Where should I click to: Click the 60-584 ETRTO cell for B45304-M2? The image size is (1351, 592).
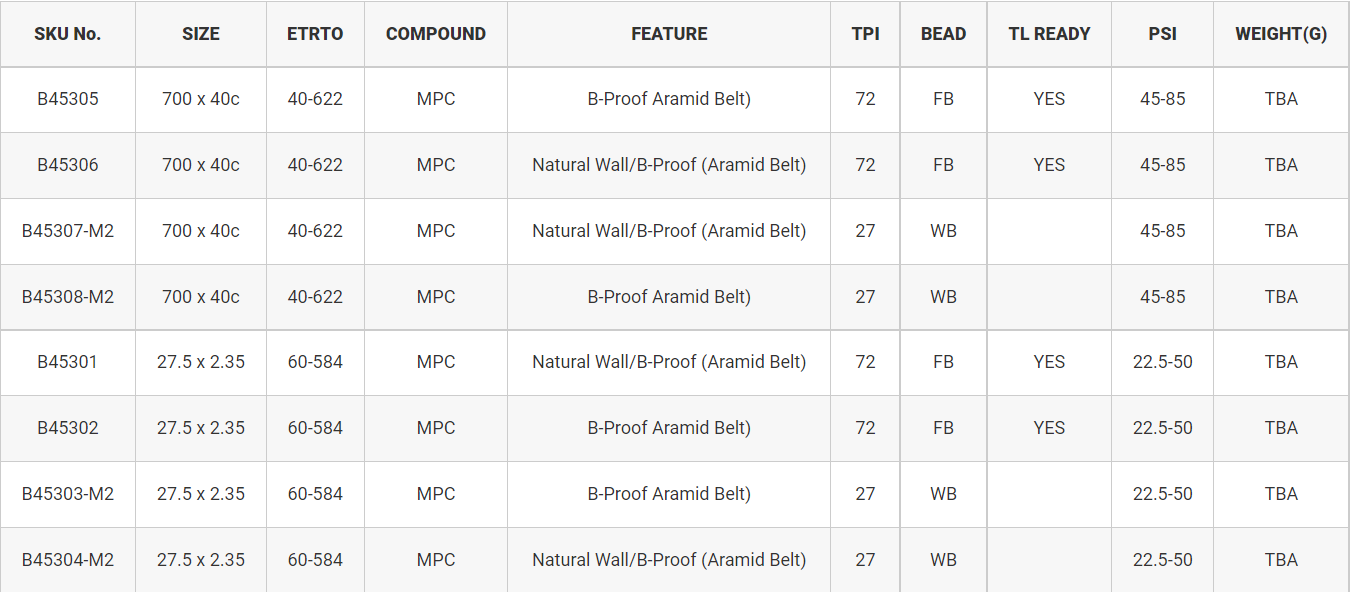tap(315, 560)
